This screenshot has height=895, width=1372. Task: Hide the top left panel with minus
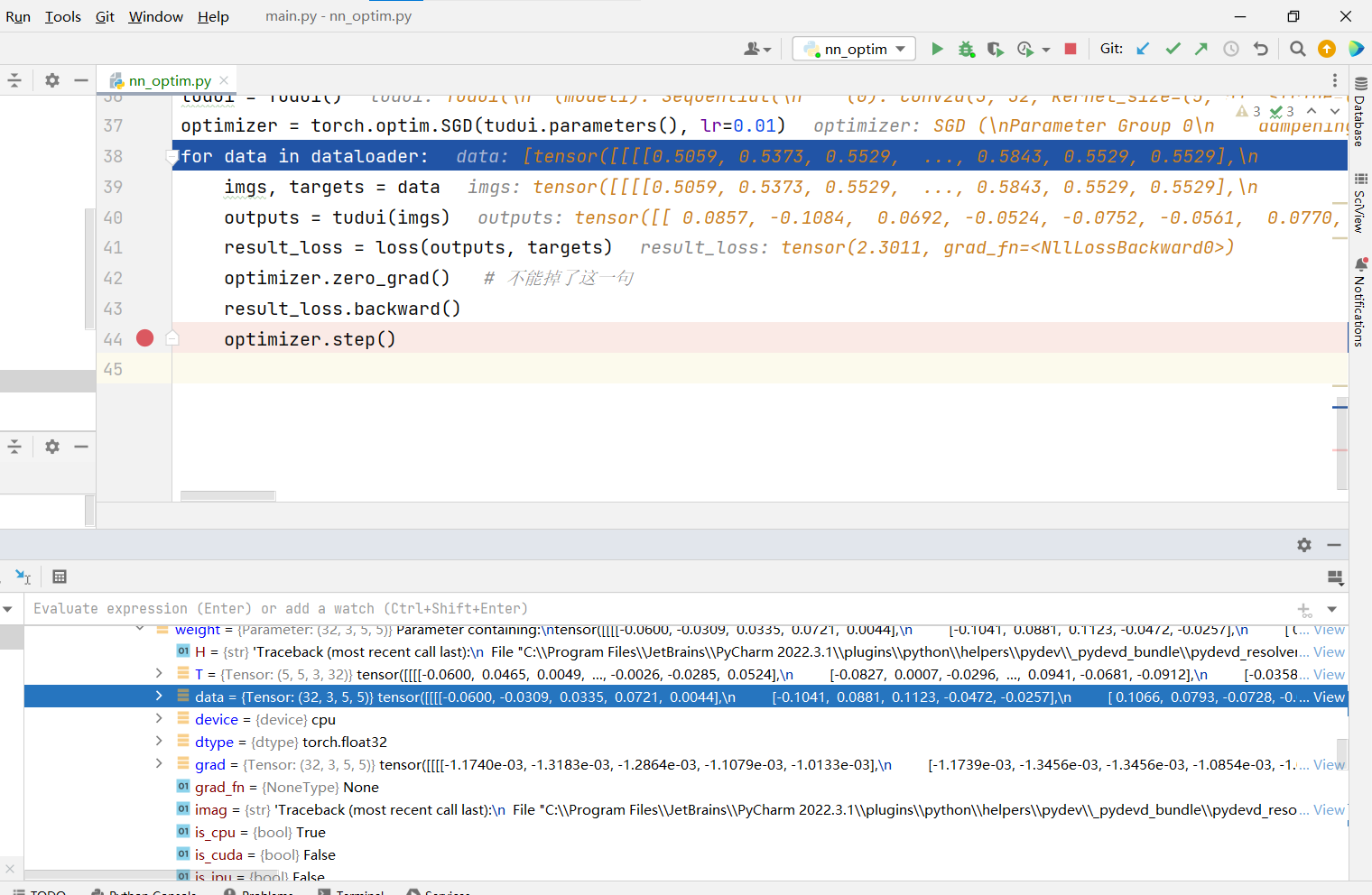pos(81,80)
